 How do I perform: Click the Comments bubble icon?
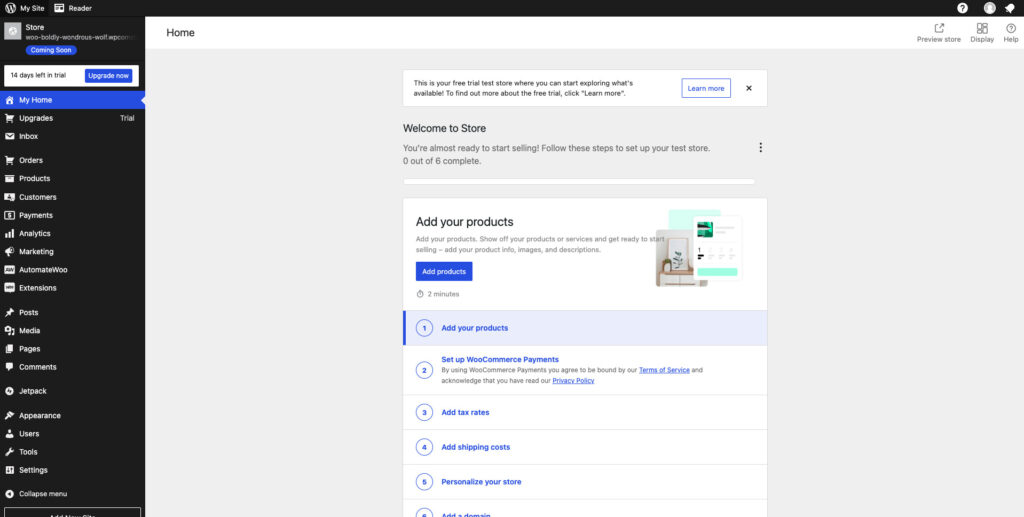9,367
